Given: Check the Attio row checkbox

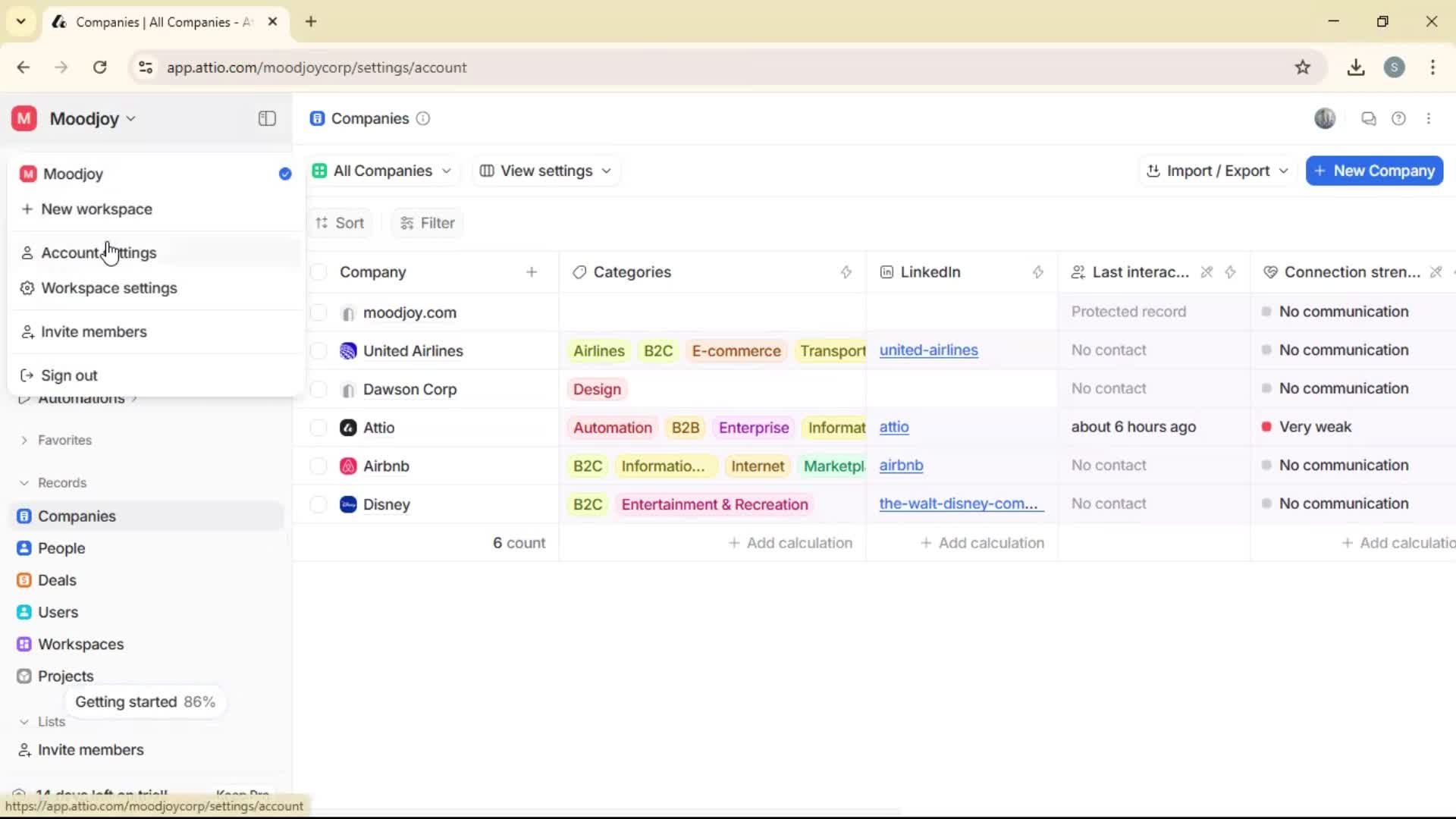Looking at the screenshot, I should pos(318,428).
